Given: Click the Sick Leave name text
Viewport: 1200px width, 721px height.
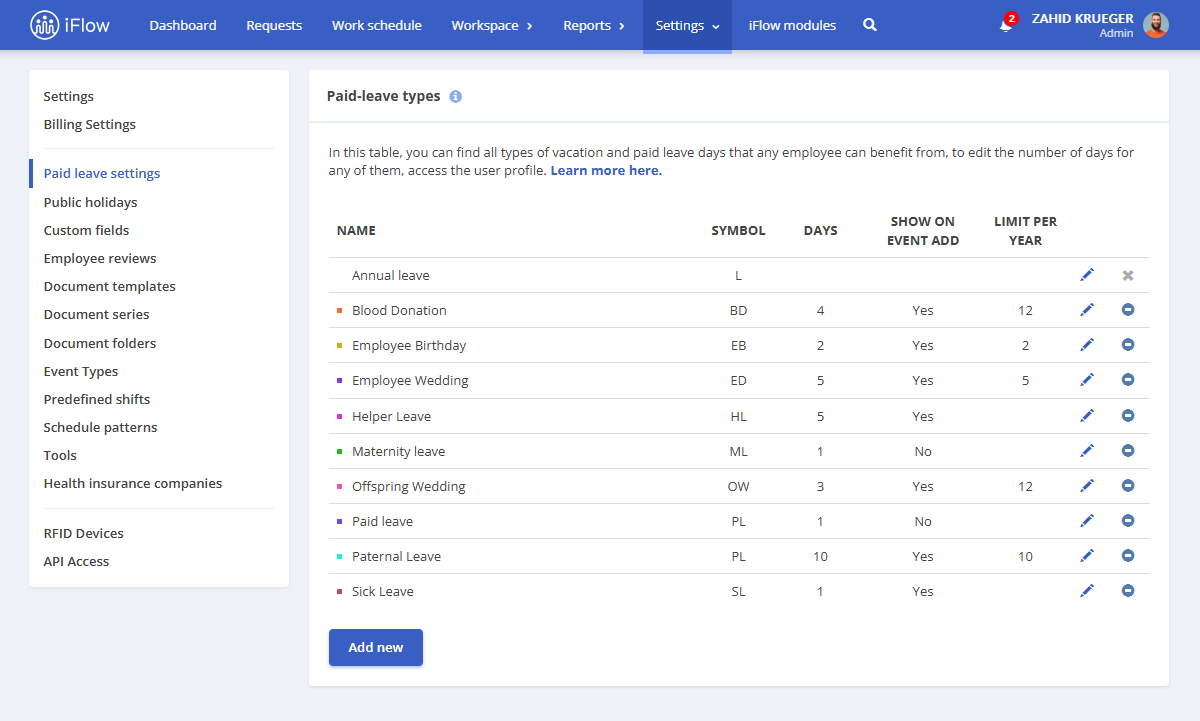Looking at the screenshot, I should (x=383, y=592).
